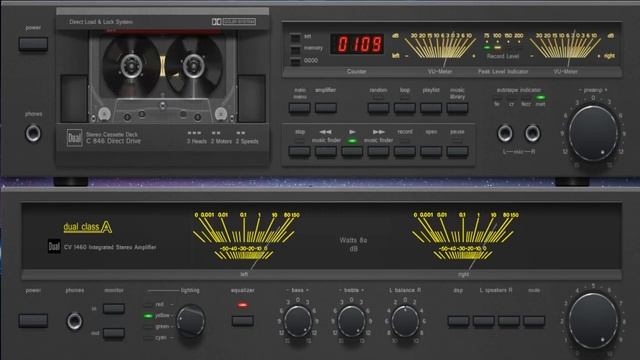The image size is (640, 360).
Task: Click the CV 1460 Integrated Stereo Amplifier label
Action: pos(110,247)
